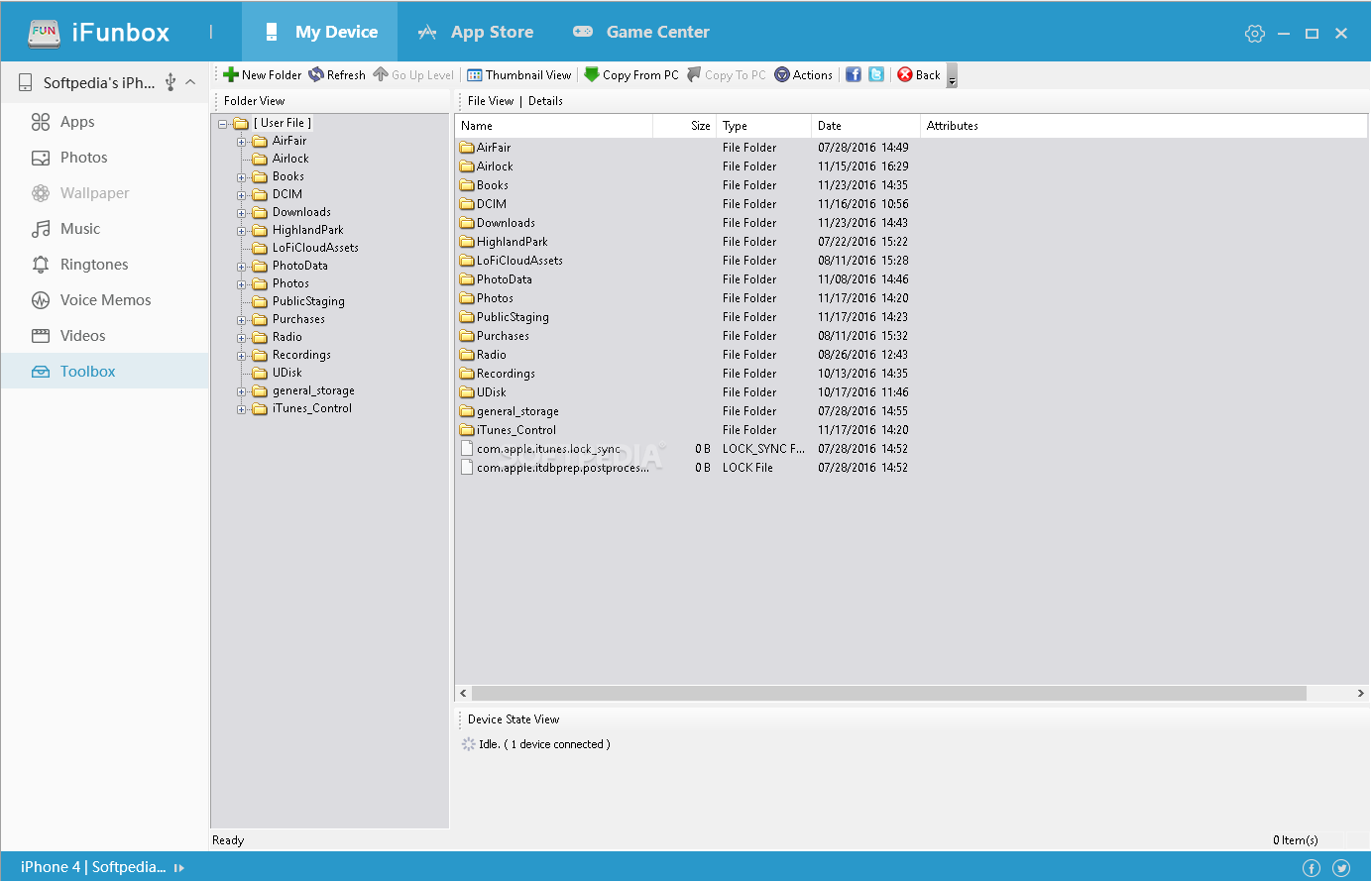
Task: Click the horizontal scrollbar left arrow
Action: click(x=463, y=694)
